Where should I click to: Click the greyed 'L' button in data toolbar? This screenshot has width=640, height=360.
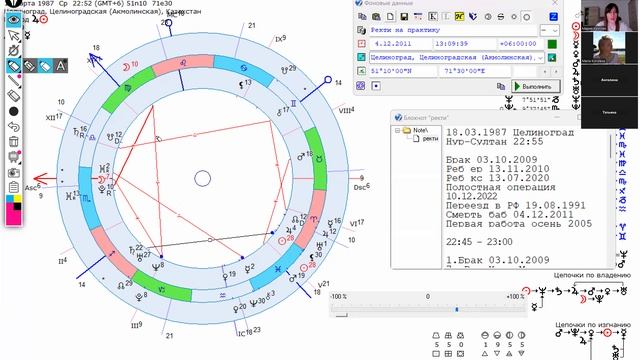(446, 17)
